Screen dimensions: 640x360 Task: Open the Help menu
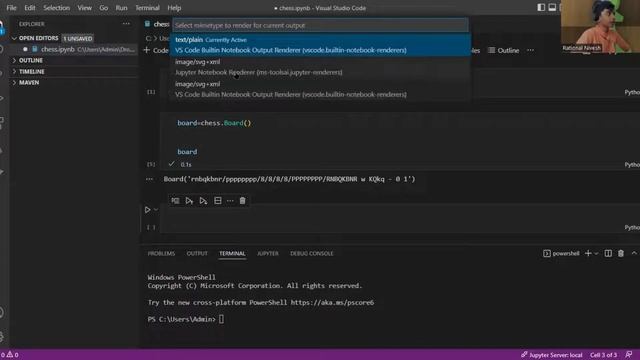[x=174, y=8]
